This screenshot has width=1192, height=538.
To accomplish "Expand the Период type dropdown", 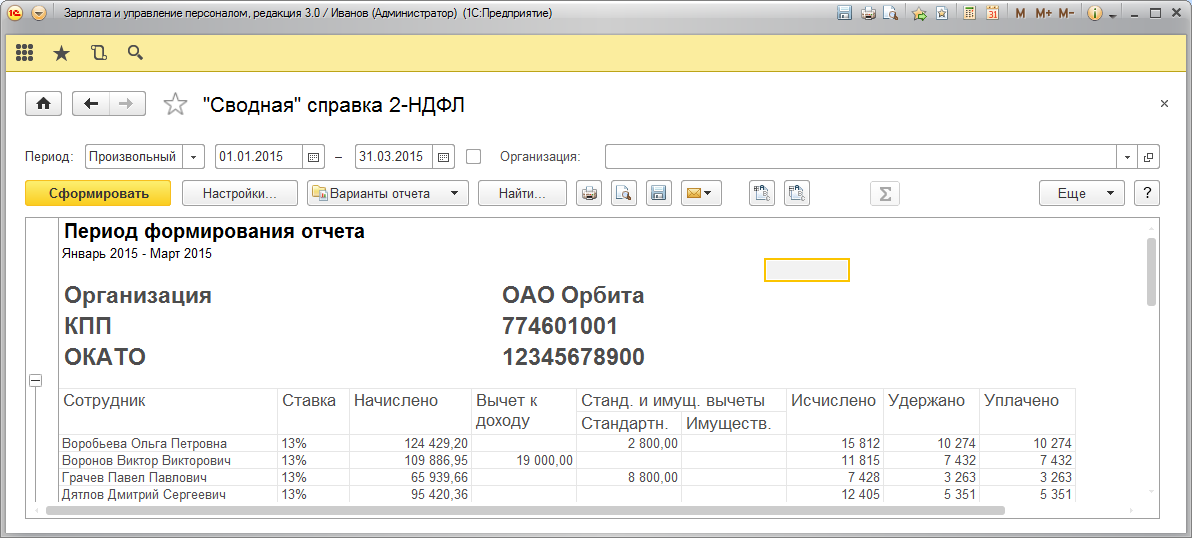I will [194, 157].
